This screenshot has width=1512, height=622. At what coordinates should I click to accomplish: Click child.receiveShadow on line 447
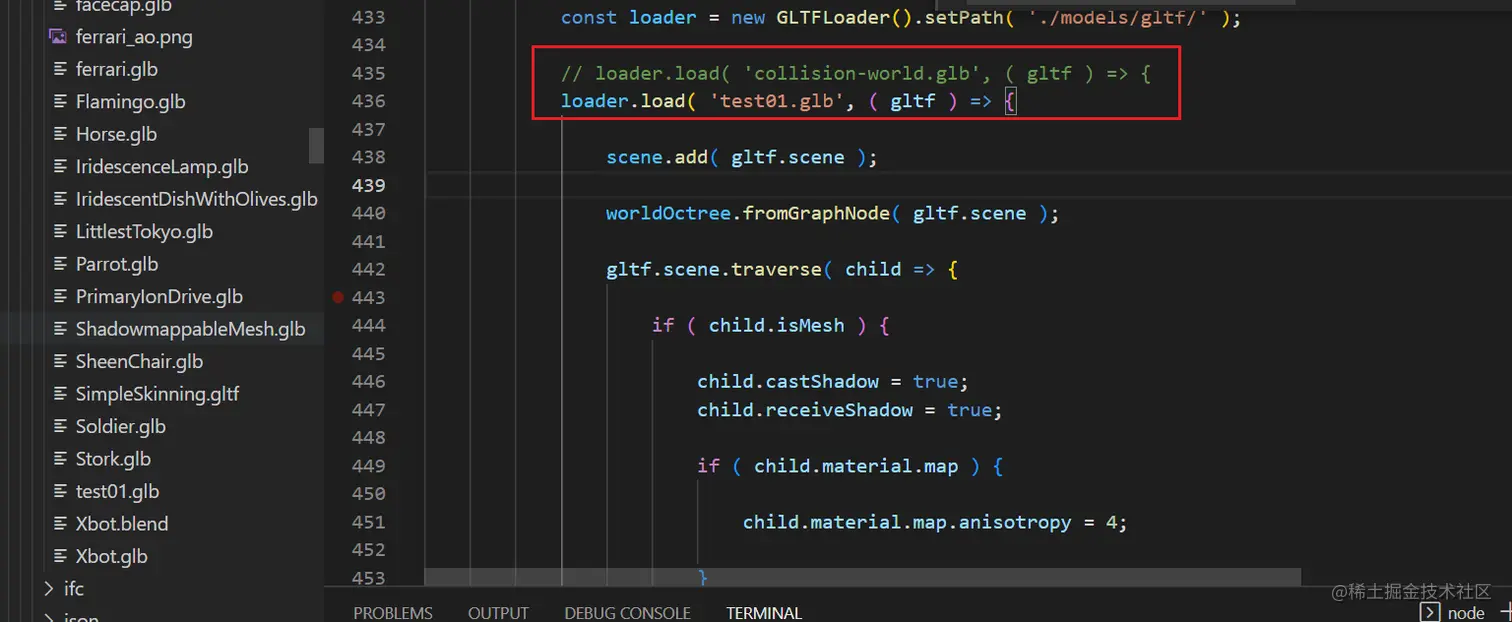coord(805,410)
